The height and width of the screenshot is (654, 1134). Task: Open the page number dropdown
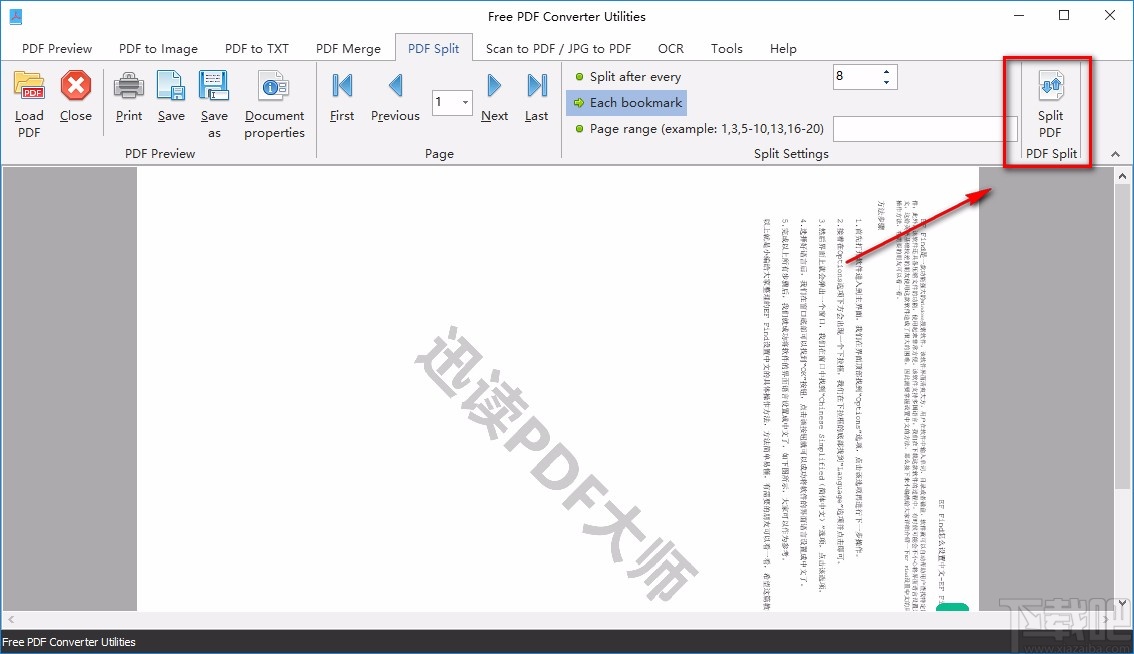pyautogui.click(x=465, y=102)
